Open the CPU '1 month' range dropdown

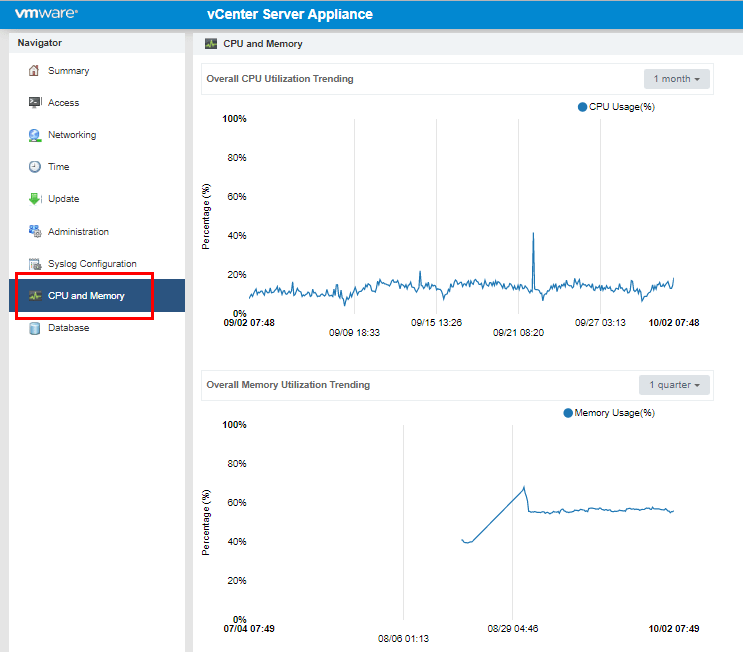coord(677,79)
